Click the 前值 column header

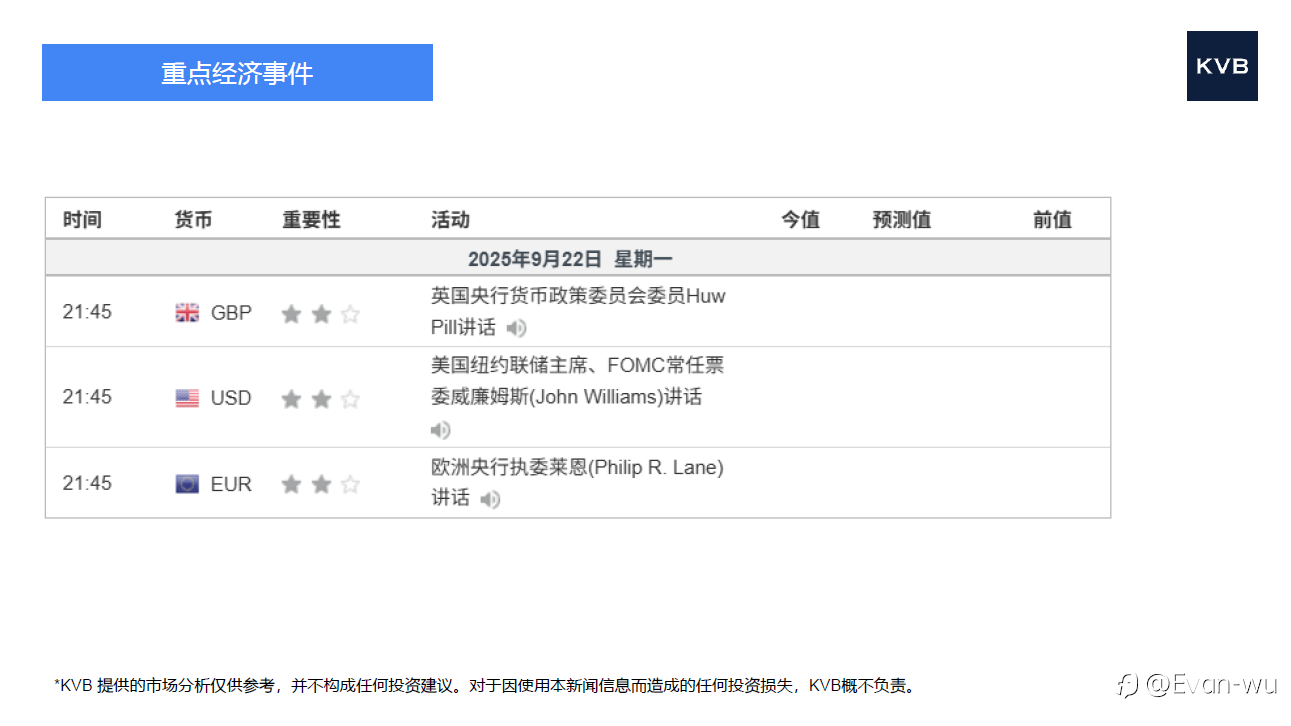click(x=1052, y=220)
